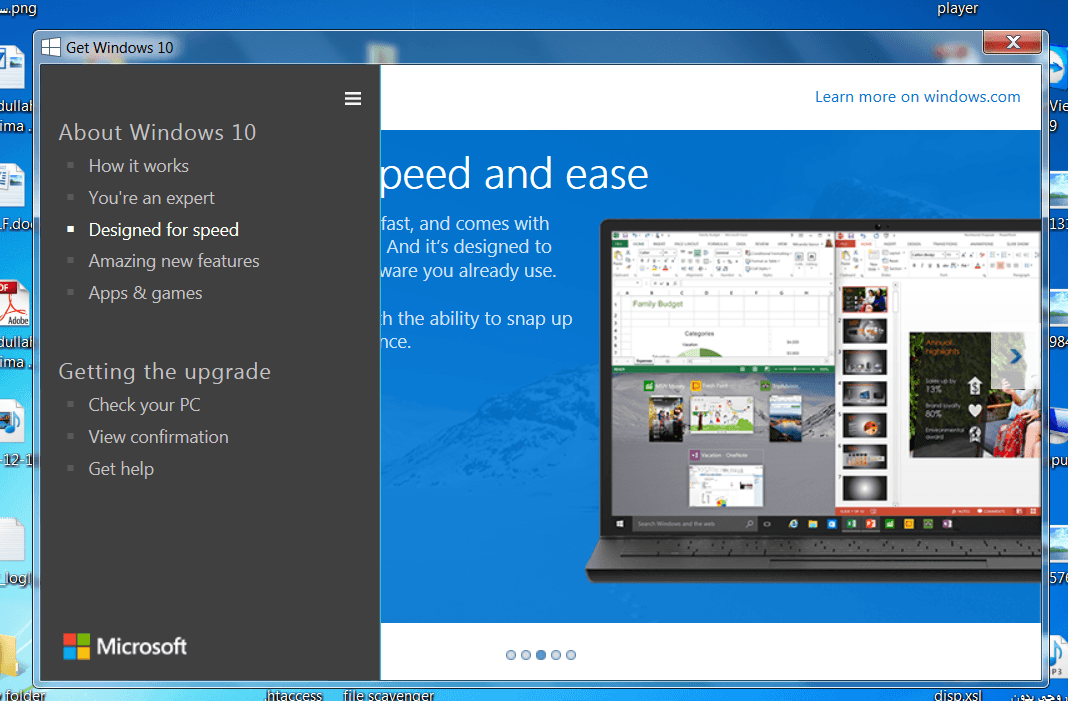1068x708 pixels.
Task: Click the About Windows 10 heading
Action: (x=157, y=132)
